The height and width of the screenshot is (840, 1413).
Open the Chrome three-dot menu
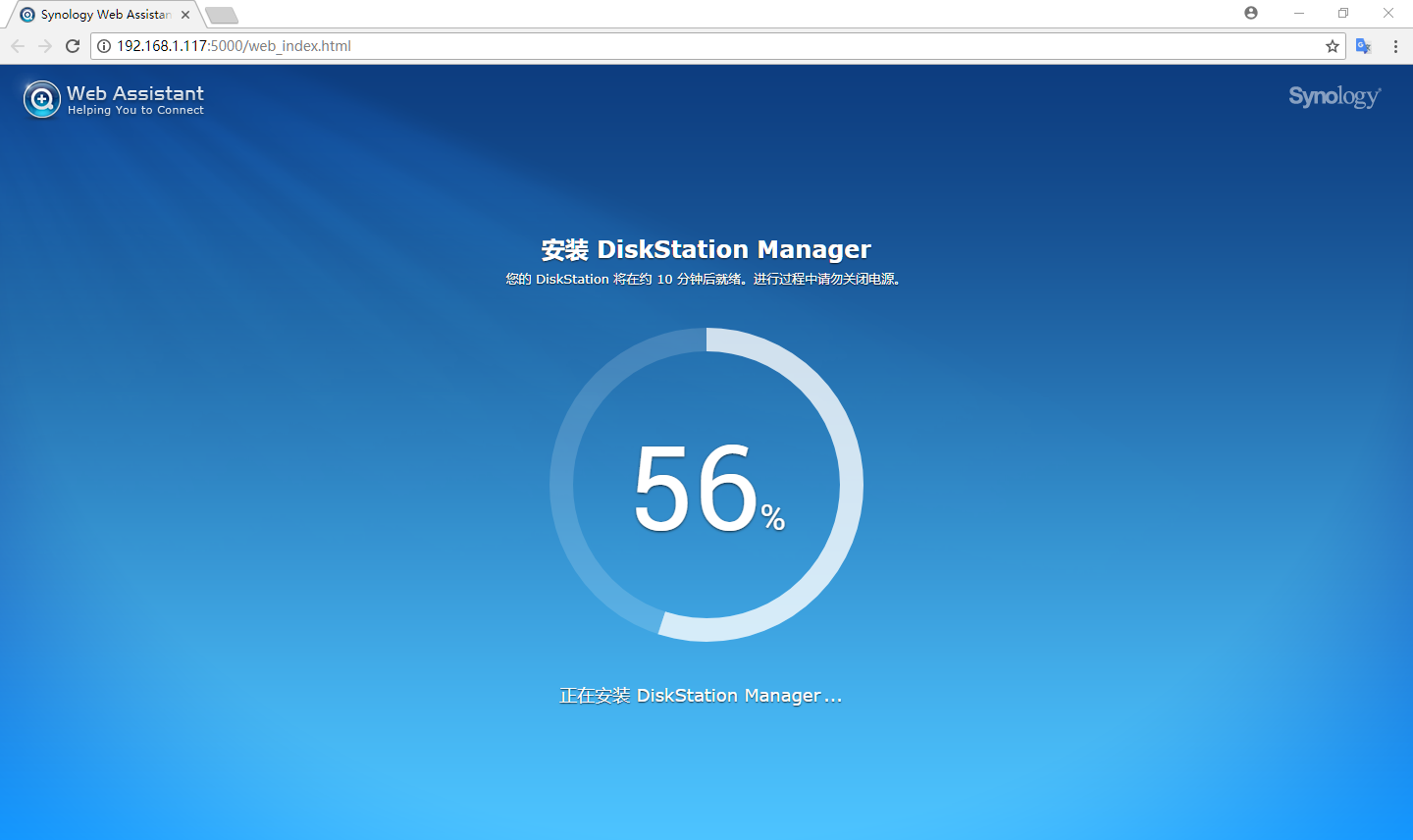click(1395, 46)
